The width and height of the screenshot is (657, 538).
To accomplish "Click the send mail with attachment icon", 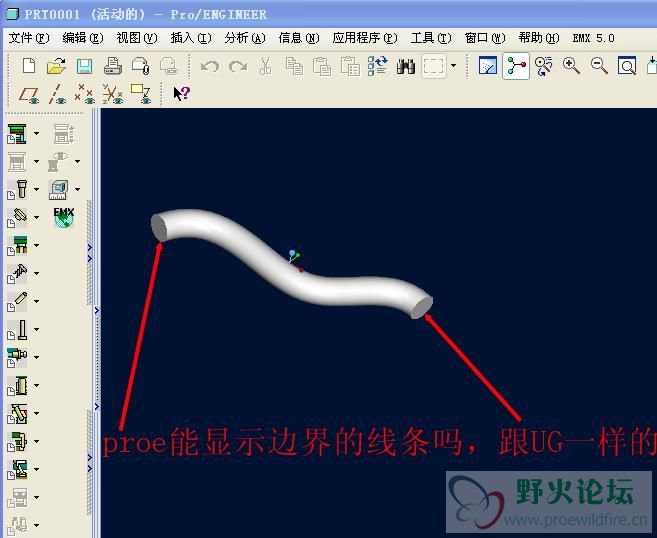I will point(140,66).
